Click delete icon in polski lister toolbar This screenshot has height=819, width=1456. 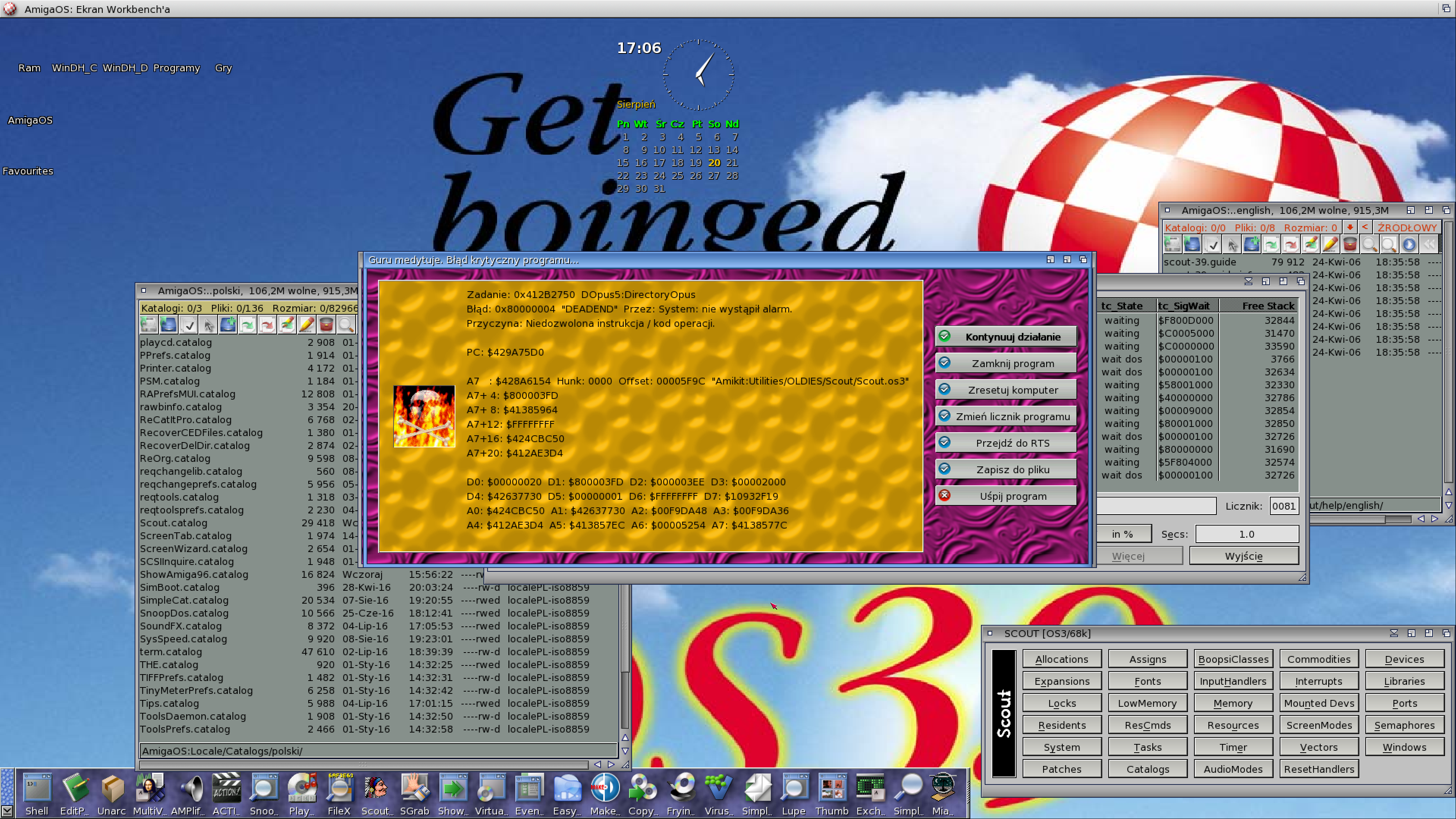pos(326,325)
